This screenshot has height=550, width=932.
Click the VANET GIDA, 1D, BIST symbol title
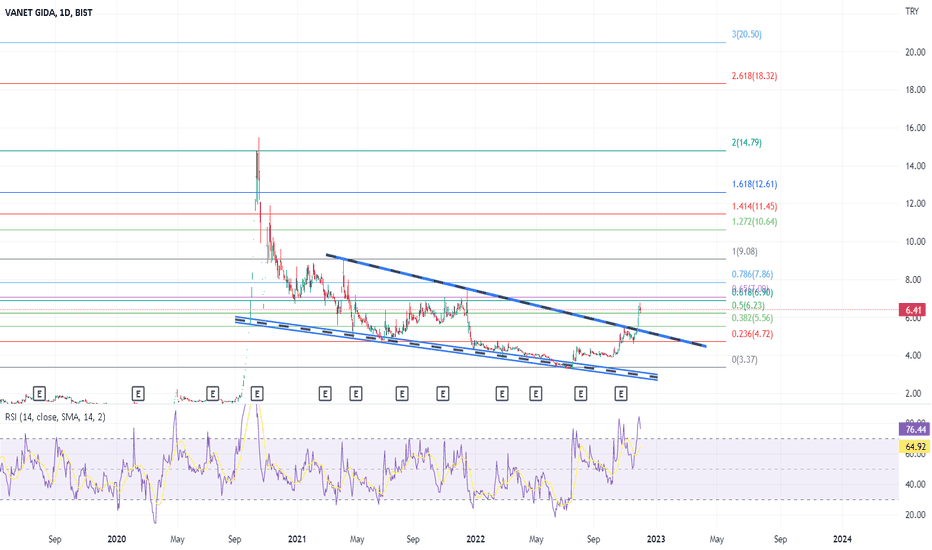point(49,12)
